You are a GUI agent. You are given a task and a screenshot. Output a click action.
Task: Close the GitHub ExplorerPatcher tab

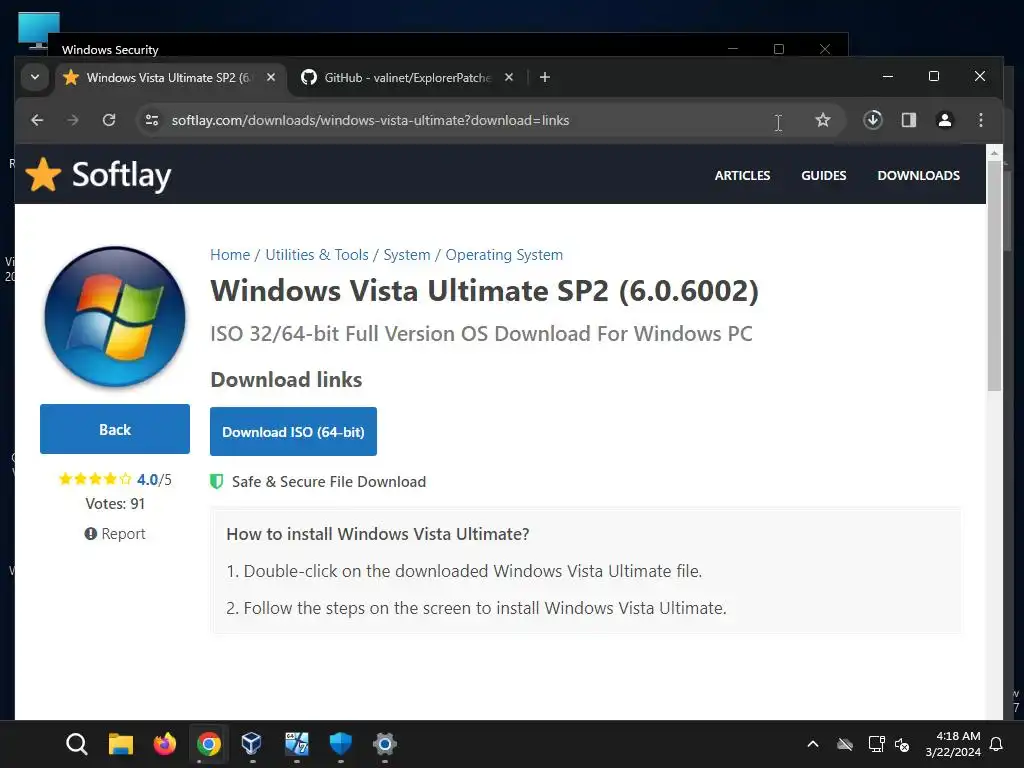[x=509, y=77]
